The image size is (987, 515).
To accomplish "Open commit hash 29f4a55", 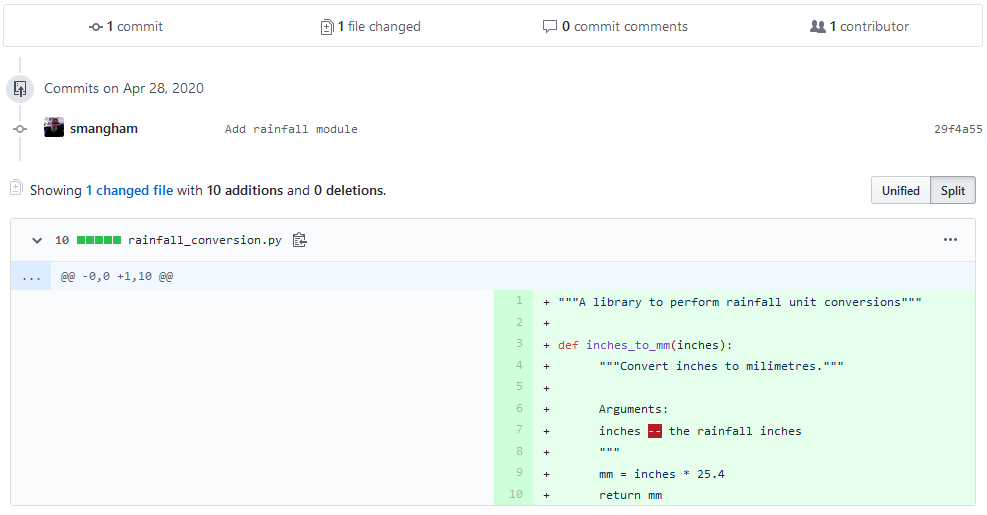I will pyautogui.click(x=958, y=129).
